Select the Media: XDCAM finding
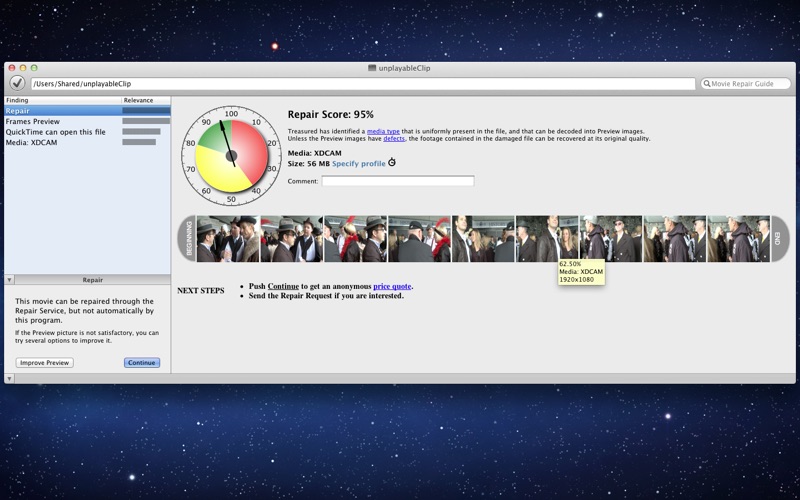This screenshot has height=500, width=800. [x=87, y=142]
